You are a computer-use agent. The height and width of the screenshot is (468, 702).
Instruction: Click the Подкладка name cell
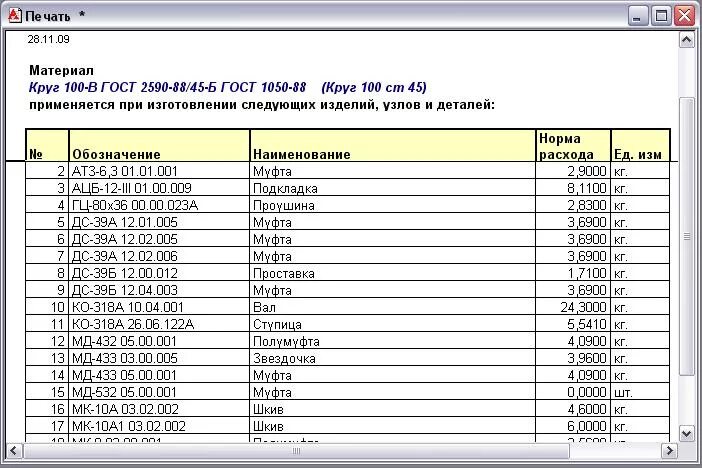(393, 188)
